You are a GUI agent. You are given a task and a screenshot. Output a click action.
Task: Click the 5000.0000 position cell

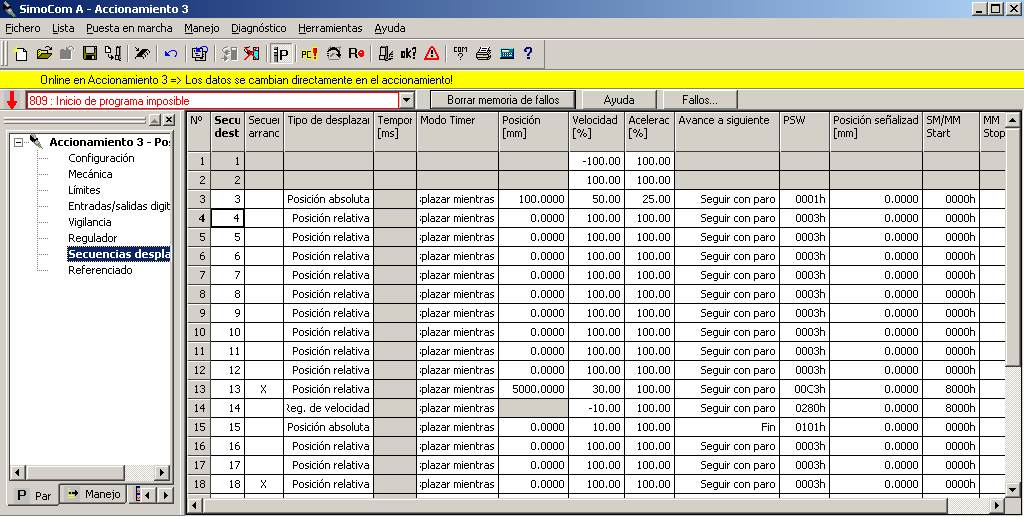pos(534,389)
